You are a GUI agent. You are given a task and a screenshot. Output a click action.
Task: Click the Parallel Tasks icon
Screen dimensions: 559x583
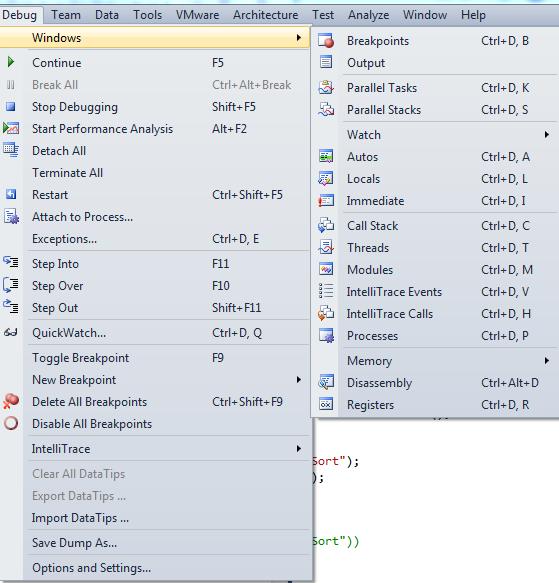326,87
